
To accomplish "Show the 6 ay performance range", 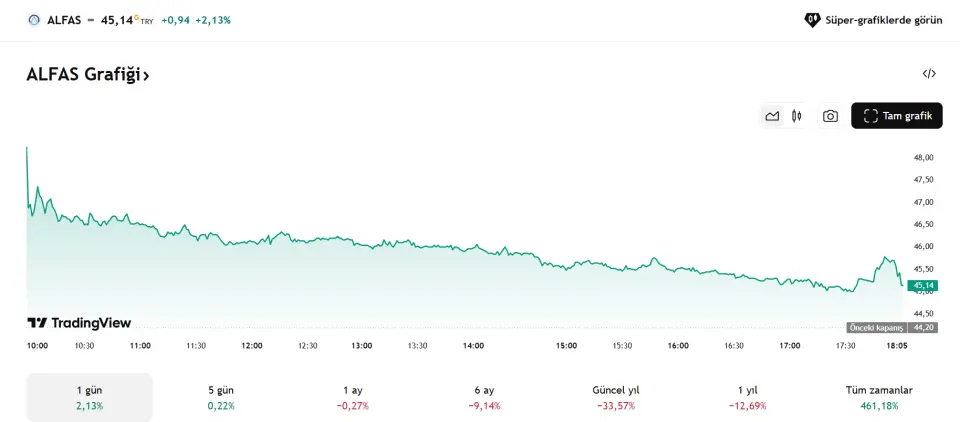I will pos(485,397).
